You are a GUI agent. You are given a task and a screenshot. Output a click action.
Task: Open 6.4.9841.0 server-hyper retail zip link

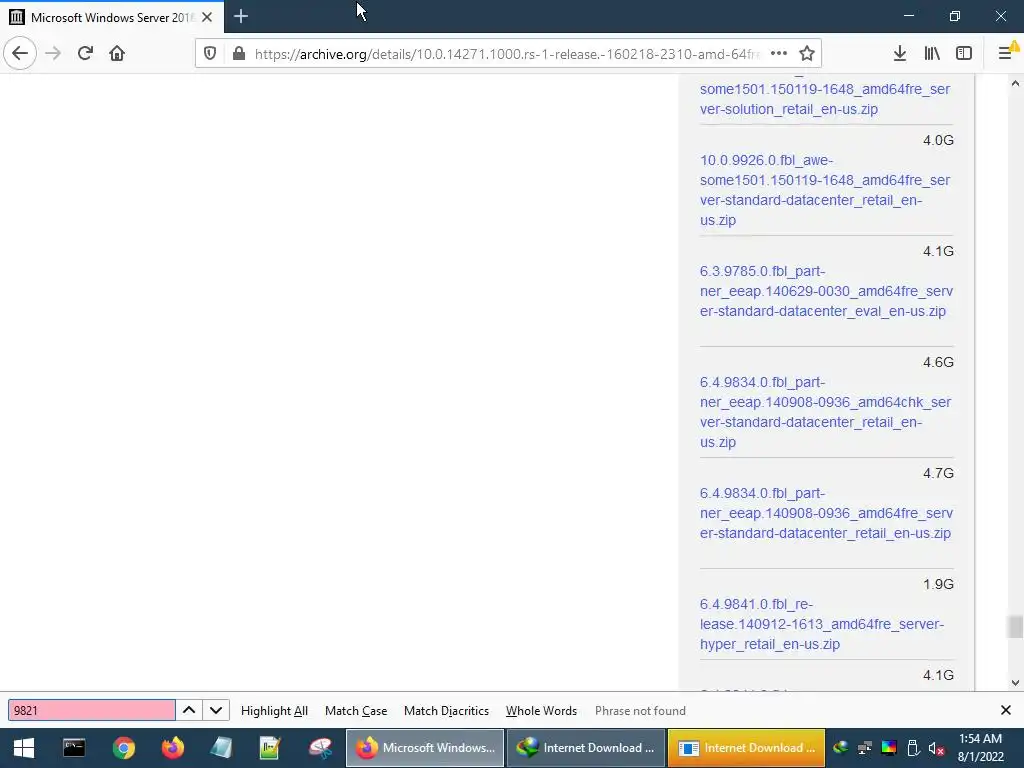point(822,624)
